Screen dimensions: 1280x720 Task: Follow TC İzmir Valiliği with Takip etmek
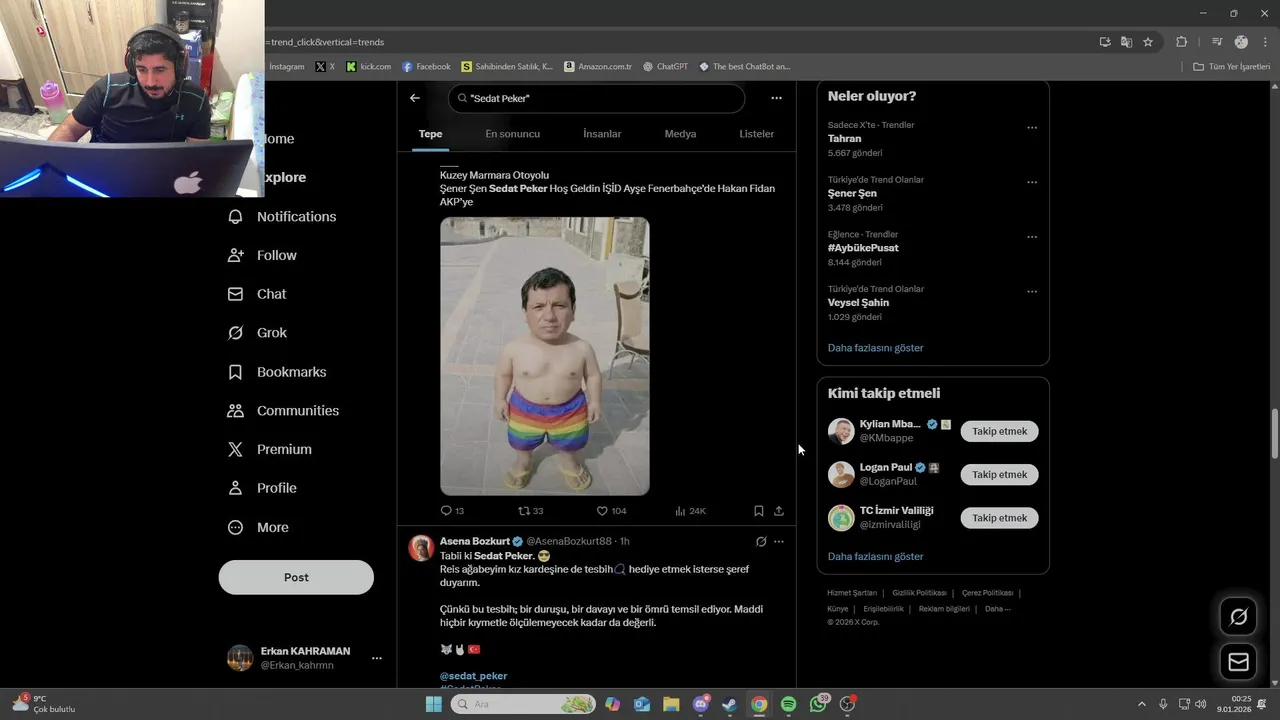[x=1000, y=517]
